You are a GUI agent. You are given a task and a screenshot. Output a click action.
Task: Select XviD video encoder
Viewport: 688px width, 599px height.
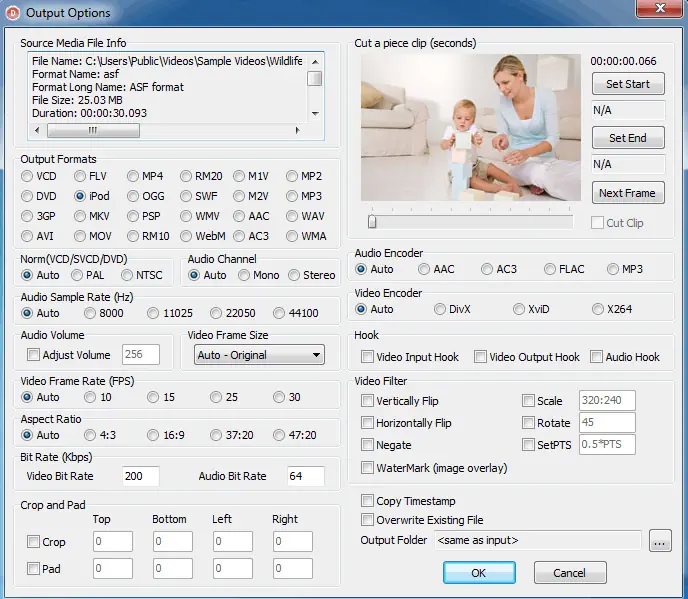pyautogui.click(x=519, y=309)
